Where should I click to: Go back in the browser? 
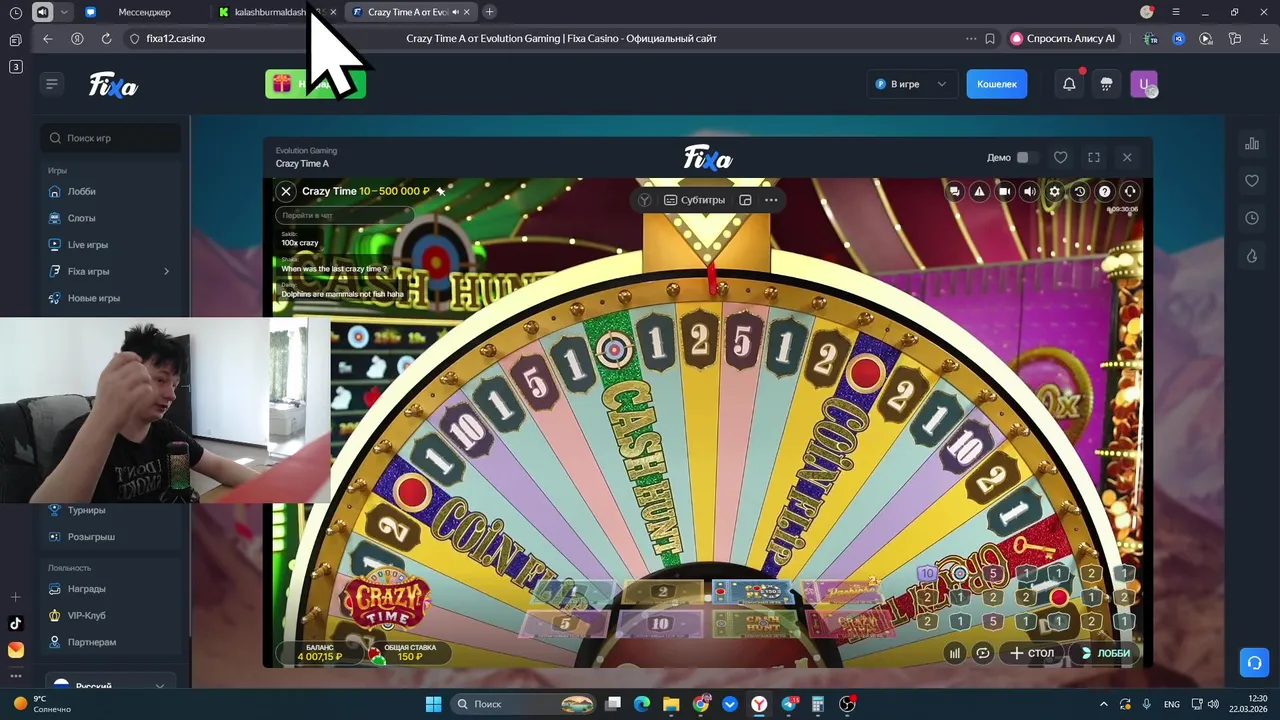pos(48,38)
